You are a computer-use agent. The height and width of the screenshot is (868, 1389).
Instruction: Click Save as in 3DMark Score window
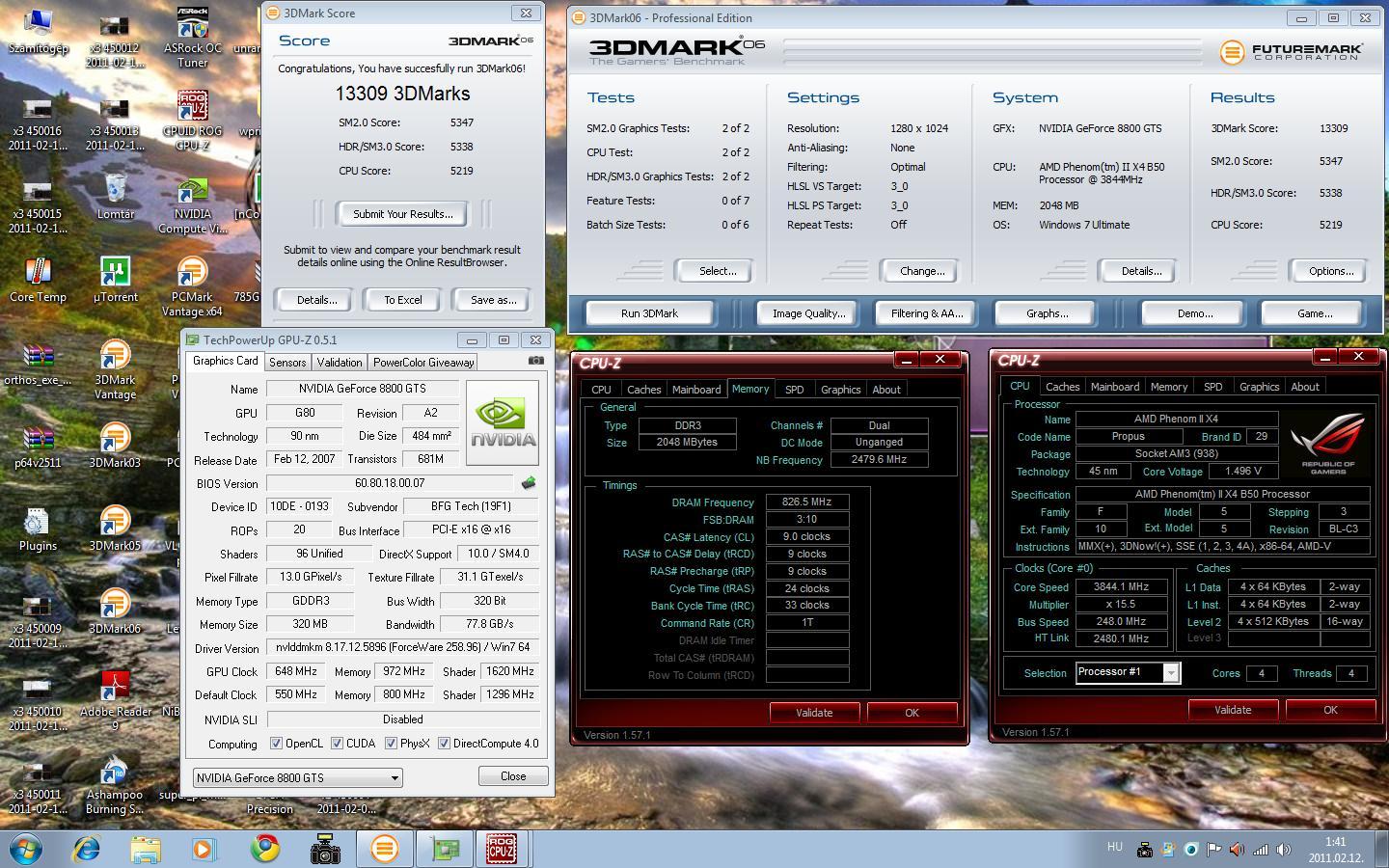[493, 300]
